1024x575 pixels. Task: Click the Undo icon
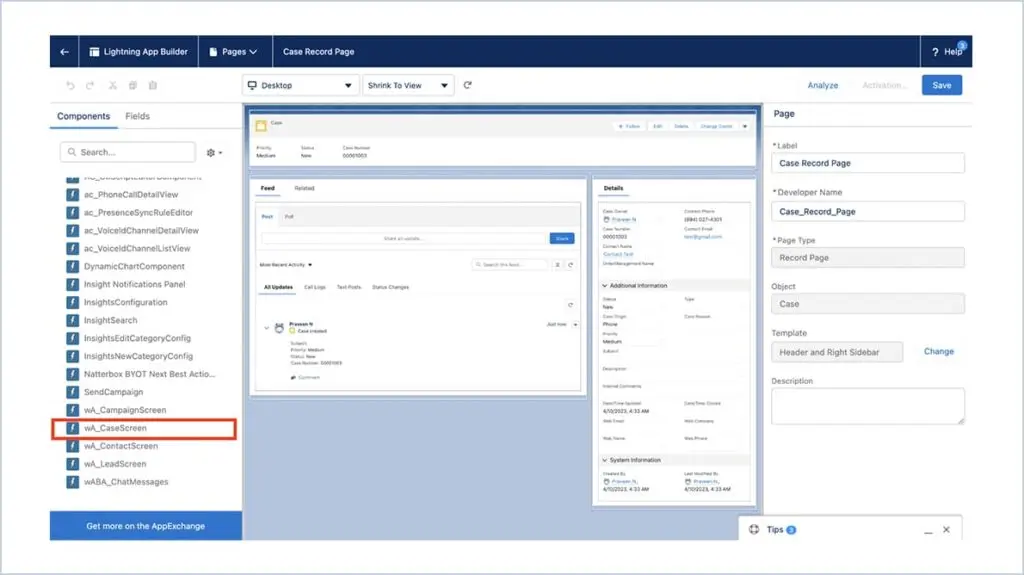click(x=71, y=85)
